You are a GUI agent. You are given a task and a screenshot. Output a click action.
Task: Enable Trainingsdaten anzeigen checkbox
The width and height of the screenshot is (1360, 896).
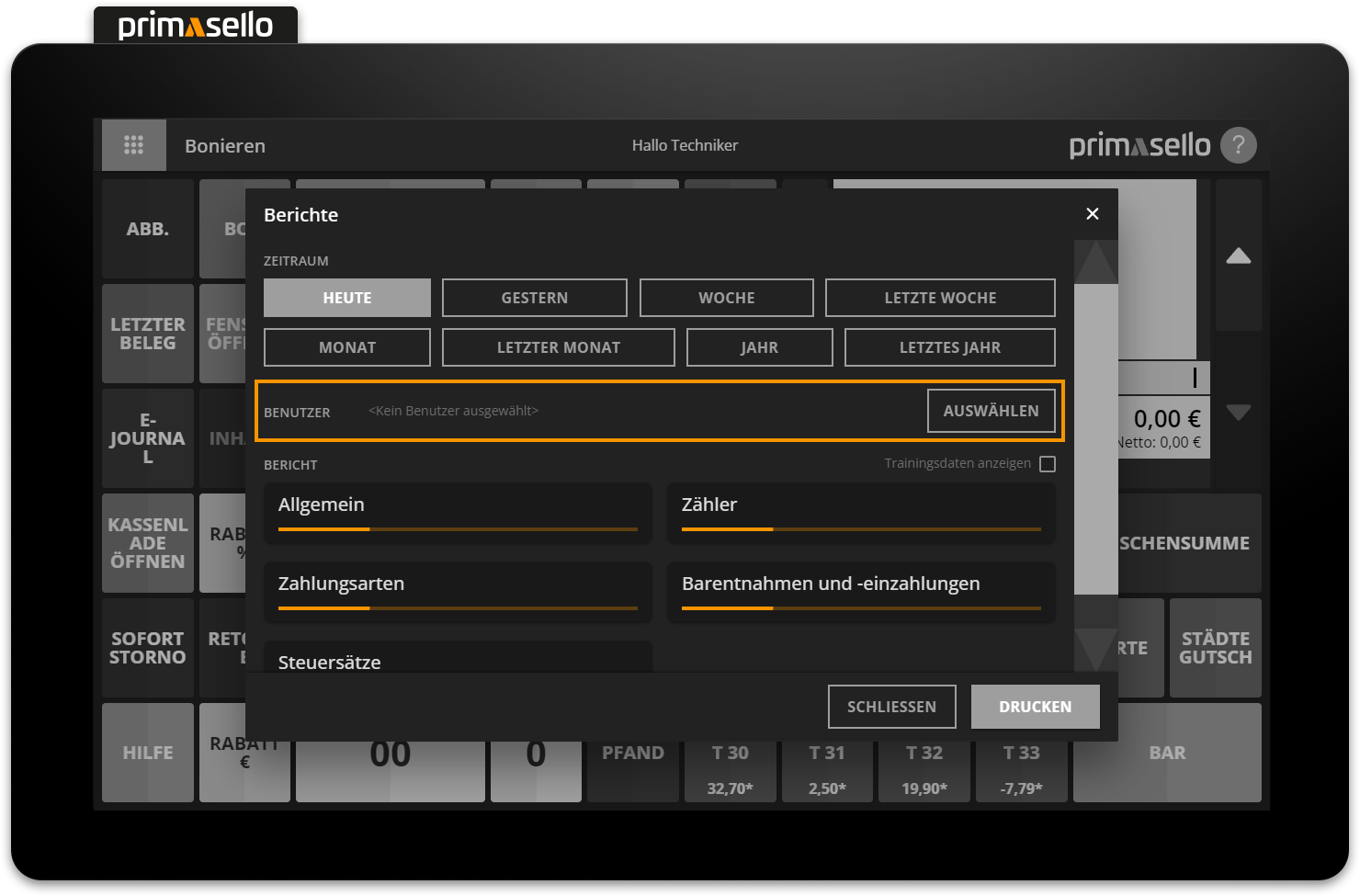pyautogui.click(x=1047, y=464)
